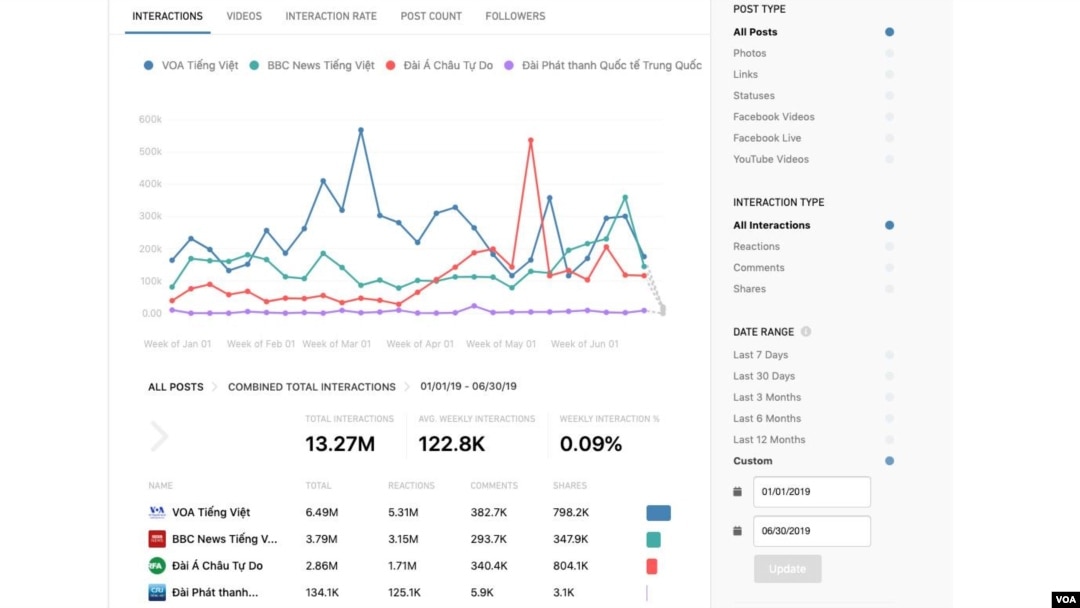Image resolution: width=1080 pixels, height=608 pixels.
Task: Toggle Đài Á Châu Tự Do legend dot
Action: click(391, 65)
